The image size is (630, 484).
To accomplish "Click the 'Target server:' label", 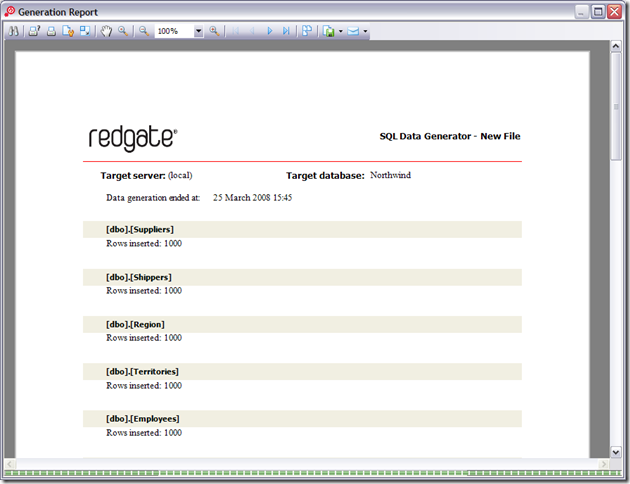I will pos(133,176).
